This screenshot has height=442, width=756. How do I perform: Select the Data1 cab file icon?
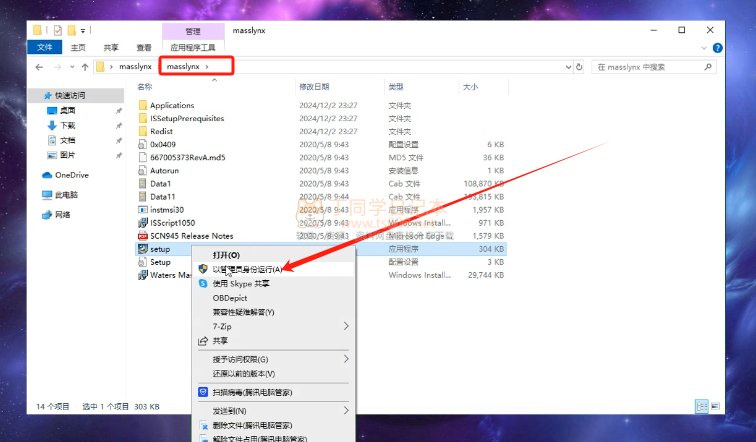pos(143,183)
